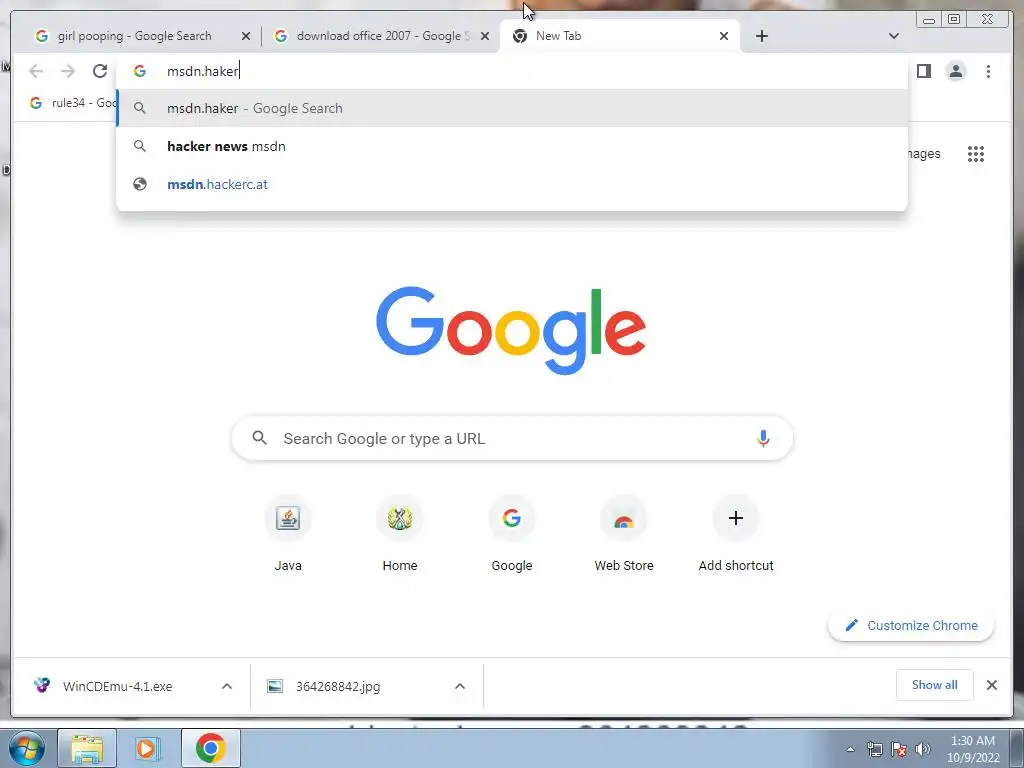Image resolution: width=1024 pixels, height=768 pixels.
Task: Open Windows Explorer from taskbar
Action: [x=87, y=748]
